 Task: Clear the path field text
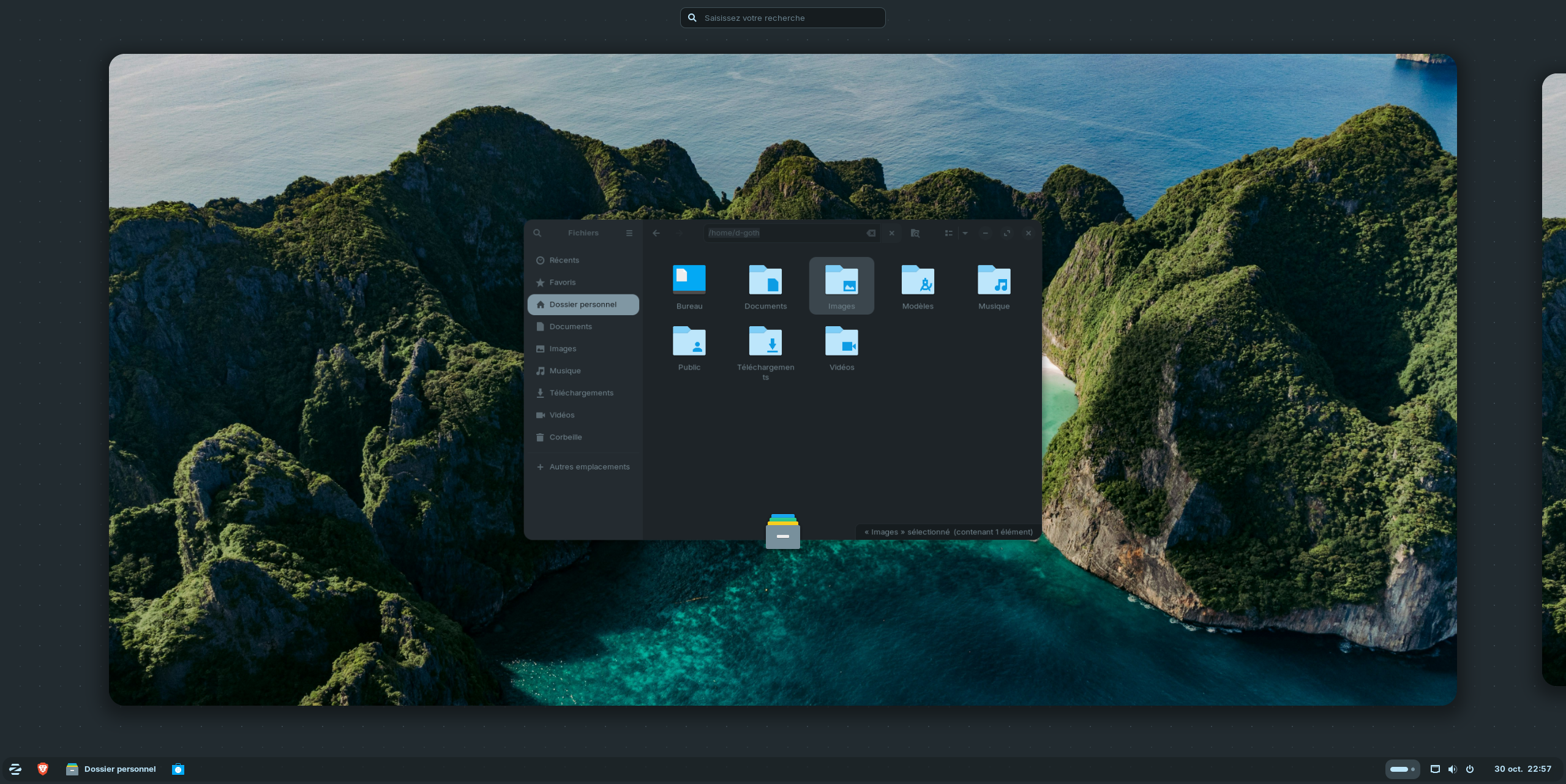[871, 233]
